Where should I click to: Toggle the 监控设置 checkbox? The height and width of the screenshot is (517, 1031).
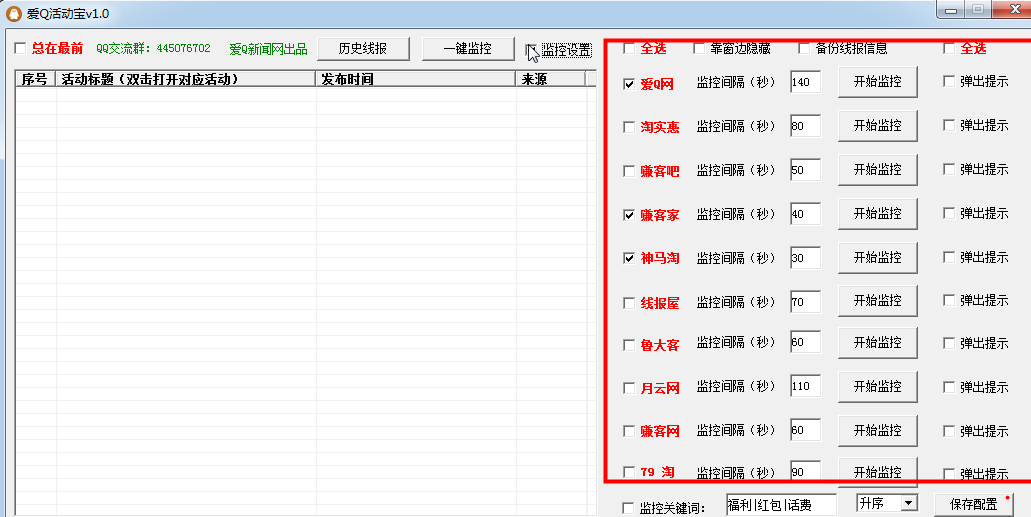pos(531,49)
